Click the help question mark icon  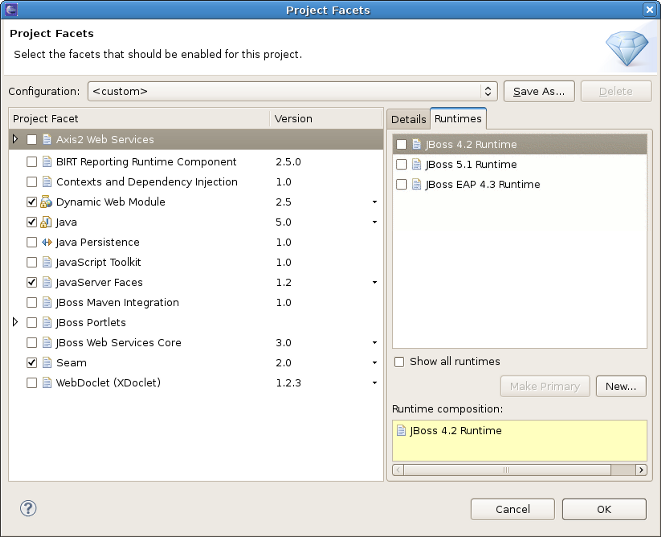click(28, 509)
